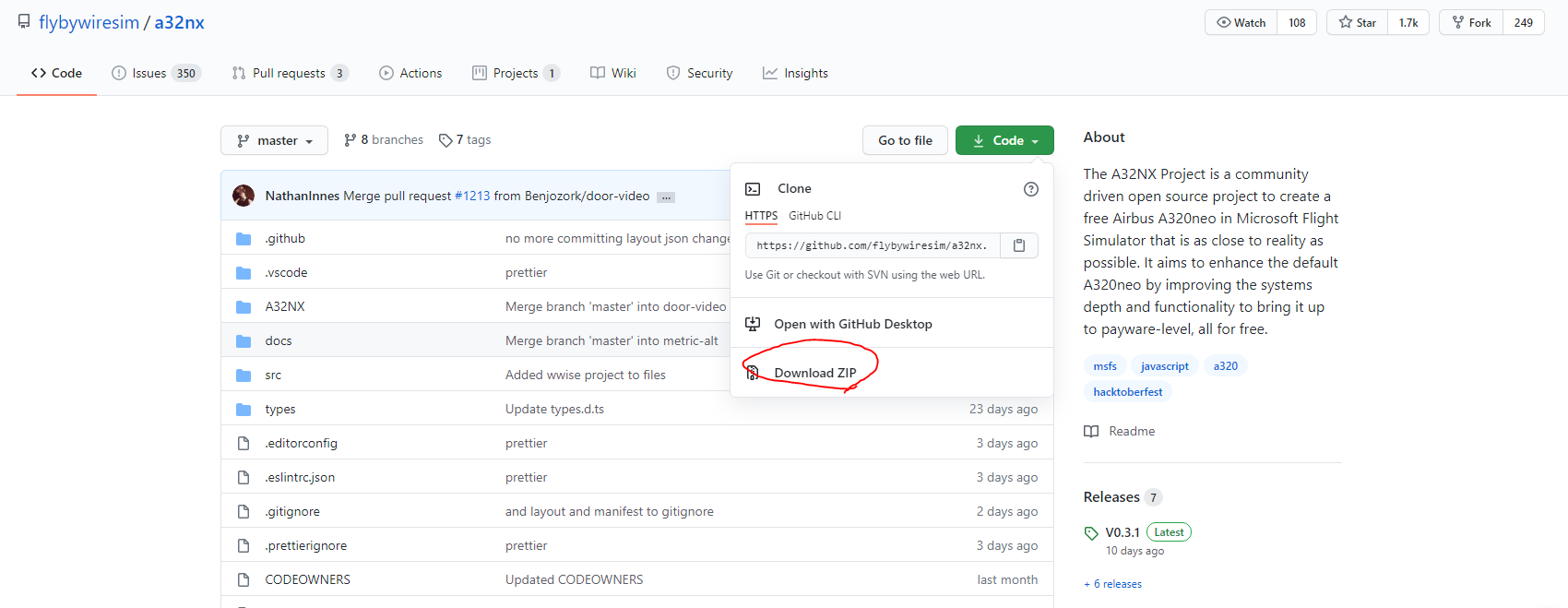1568x608 pixels.
Task: Click the hacktoberfest topic tag
Action: (1128, 392)
